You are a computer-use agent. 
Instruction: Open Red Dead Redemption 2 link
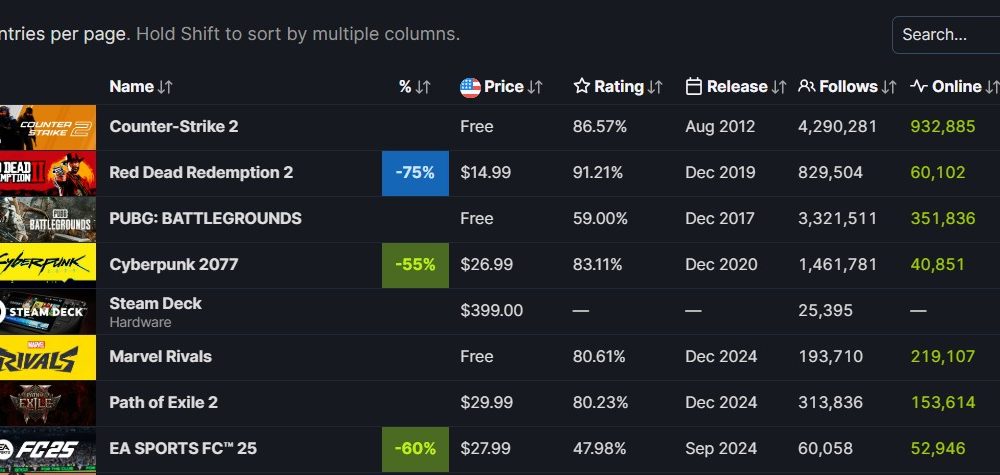click(x=201, y=172)
